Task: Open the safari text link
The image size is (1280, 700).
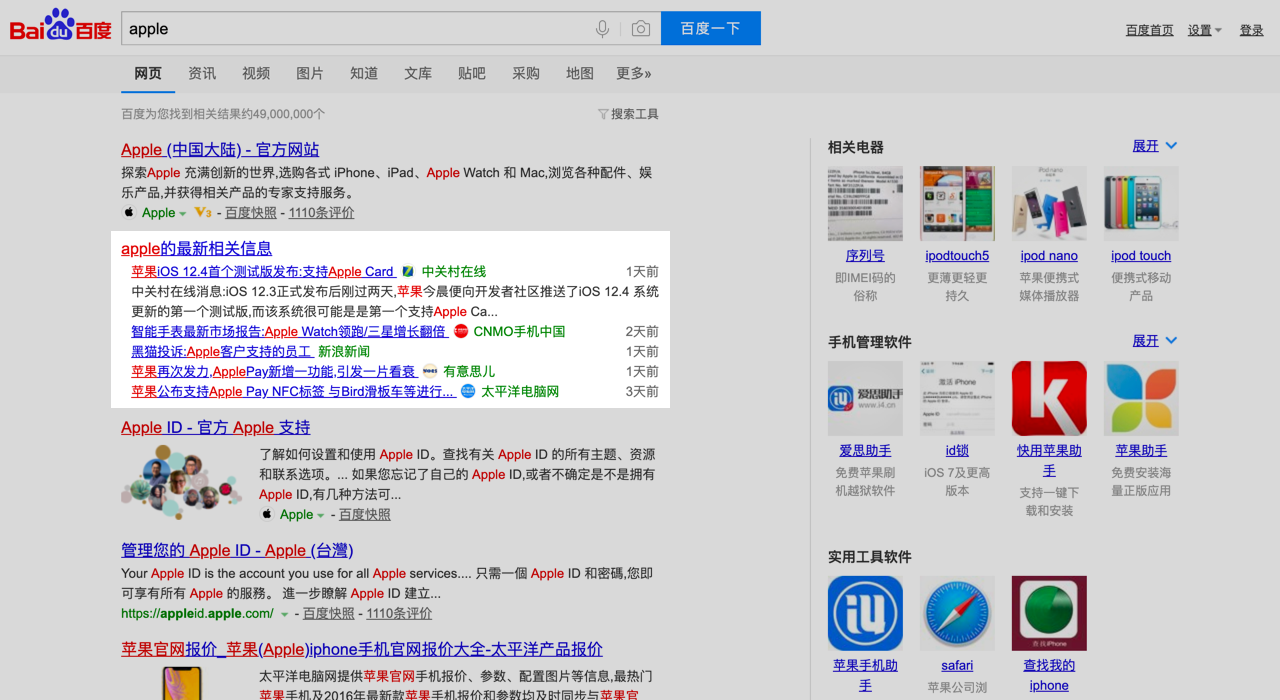Action: pyautogui.click(x=957, y=666)
